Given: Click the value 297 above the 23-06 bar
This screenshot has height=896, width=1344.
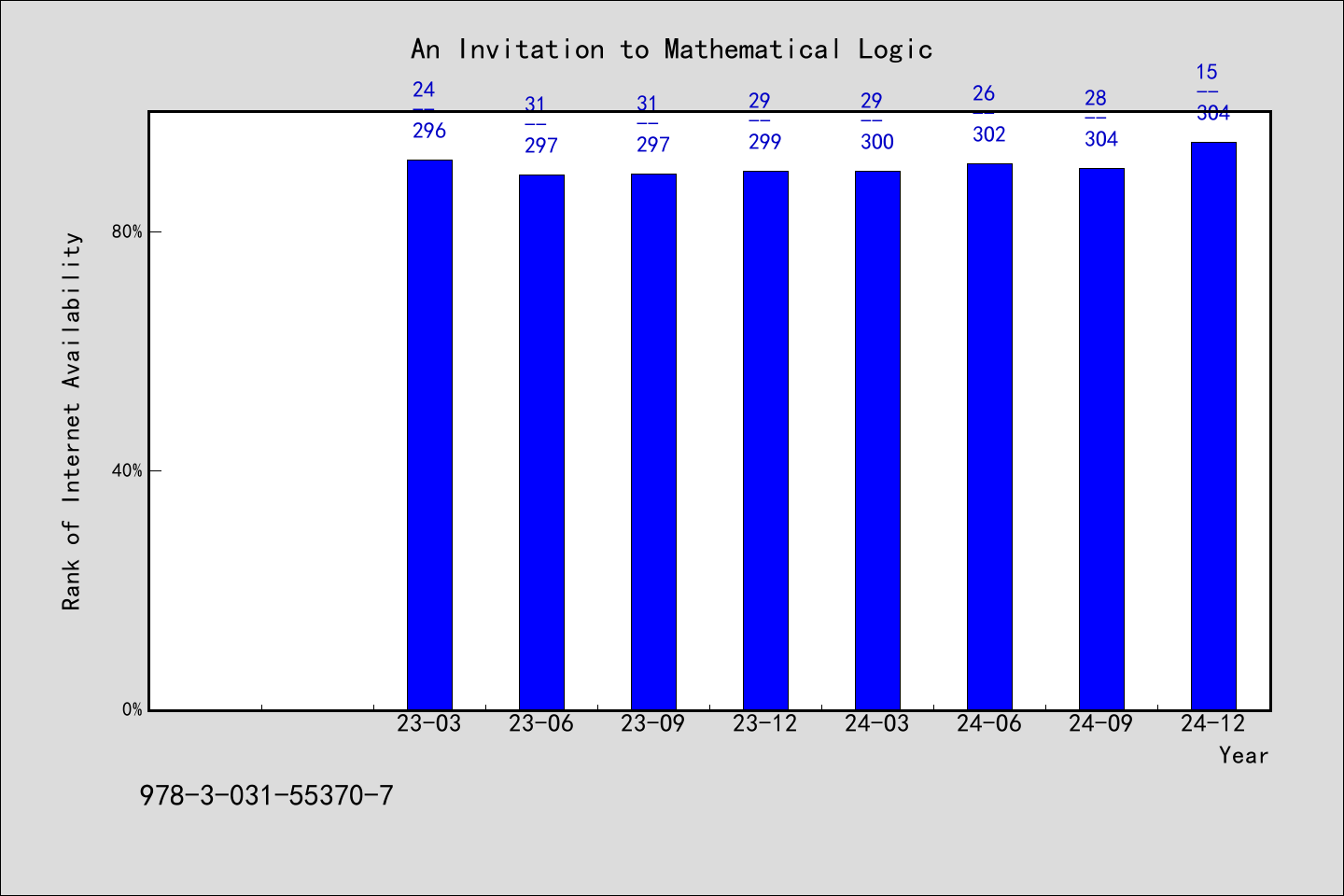Looking at the screenshot, I should (x=541, y=147).
